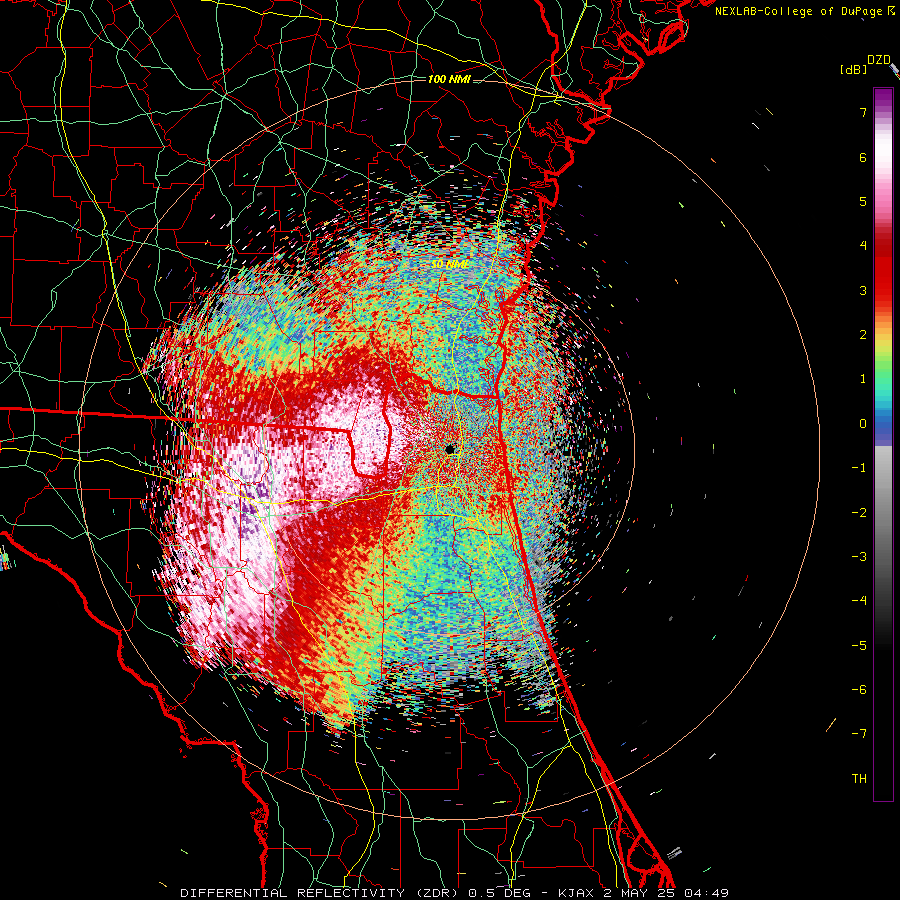900x900 pixels.
Task: Click the DZD legend title
Action: click(x=879, y=60)
